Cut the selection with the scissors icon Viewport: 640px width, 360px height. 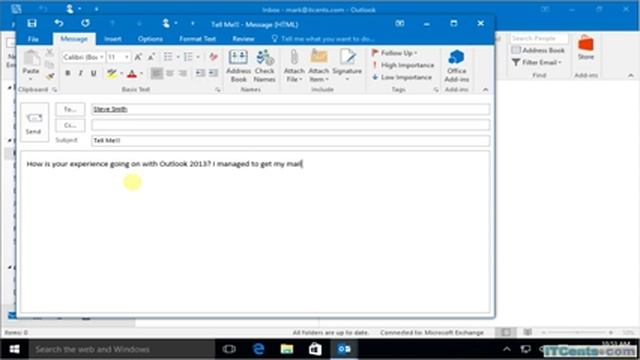coord(50,52)
